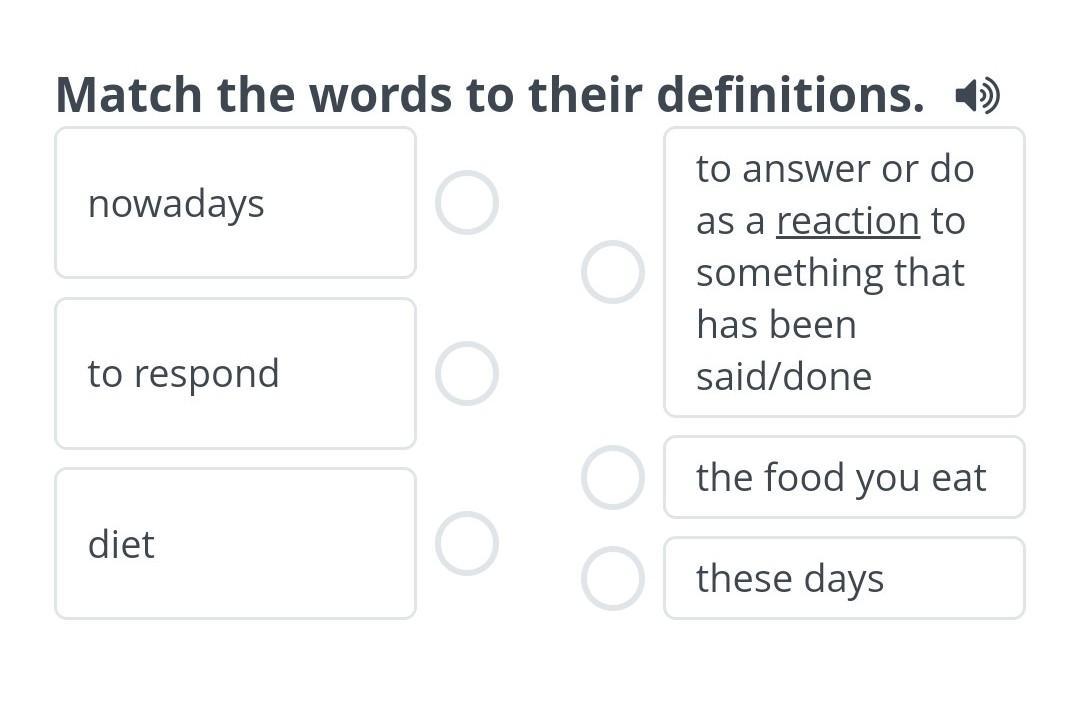1069x717 pixels.
Task: Click the 'these days' text label
Action: coord(789,579)
